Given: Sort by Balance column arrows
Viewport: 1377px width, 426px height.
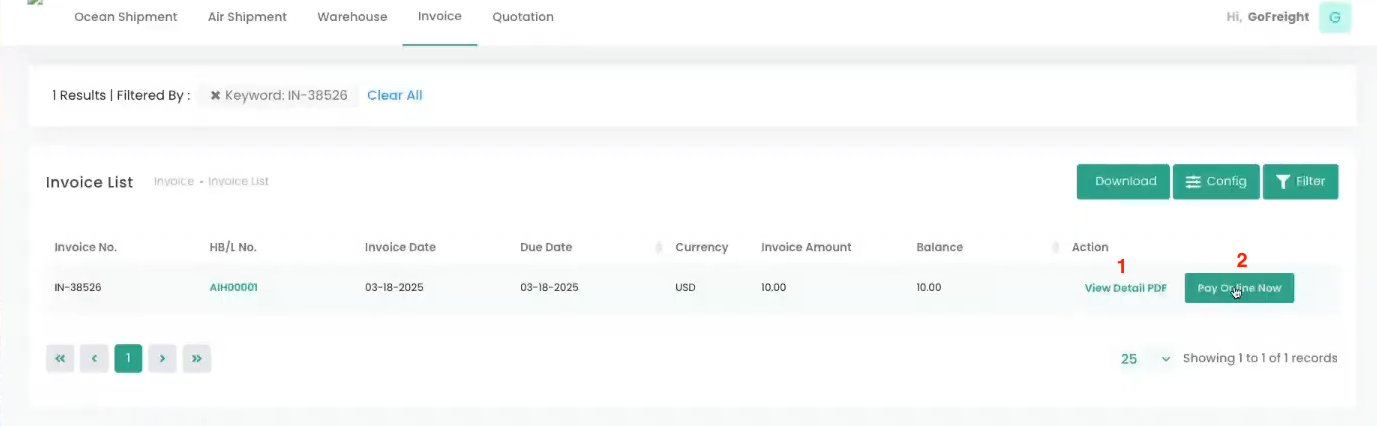Looking at the screenshot, I should [x=1056, y=247].
